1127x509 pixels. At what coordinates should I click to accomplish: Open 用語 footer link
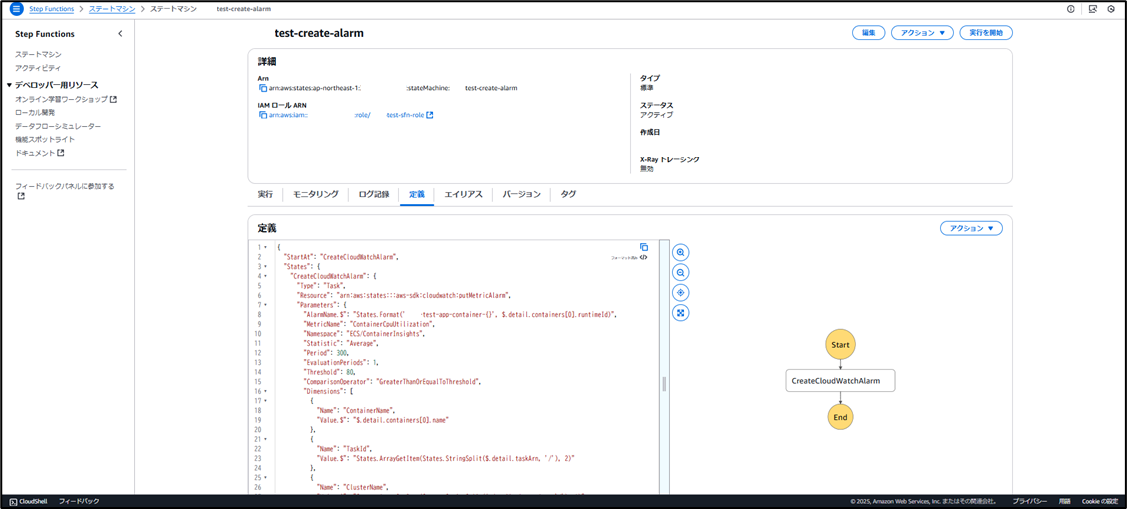[x=1064, y=501]
